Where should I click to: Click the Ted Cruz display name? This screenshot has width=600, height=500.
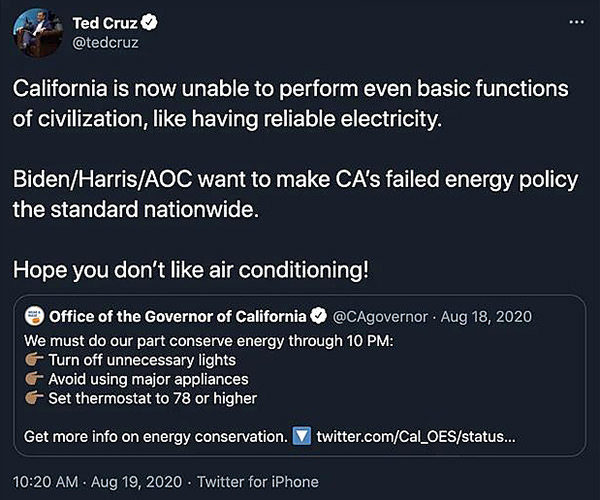[104, 23]
